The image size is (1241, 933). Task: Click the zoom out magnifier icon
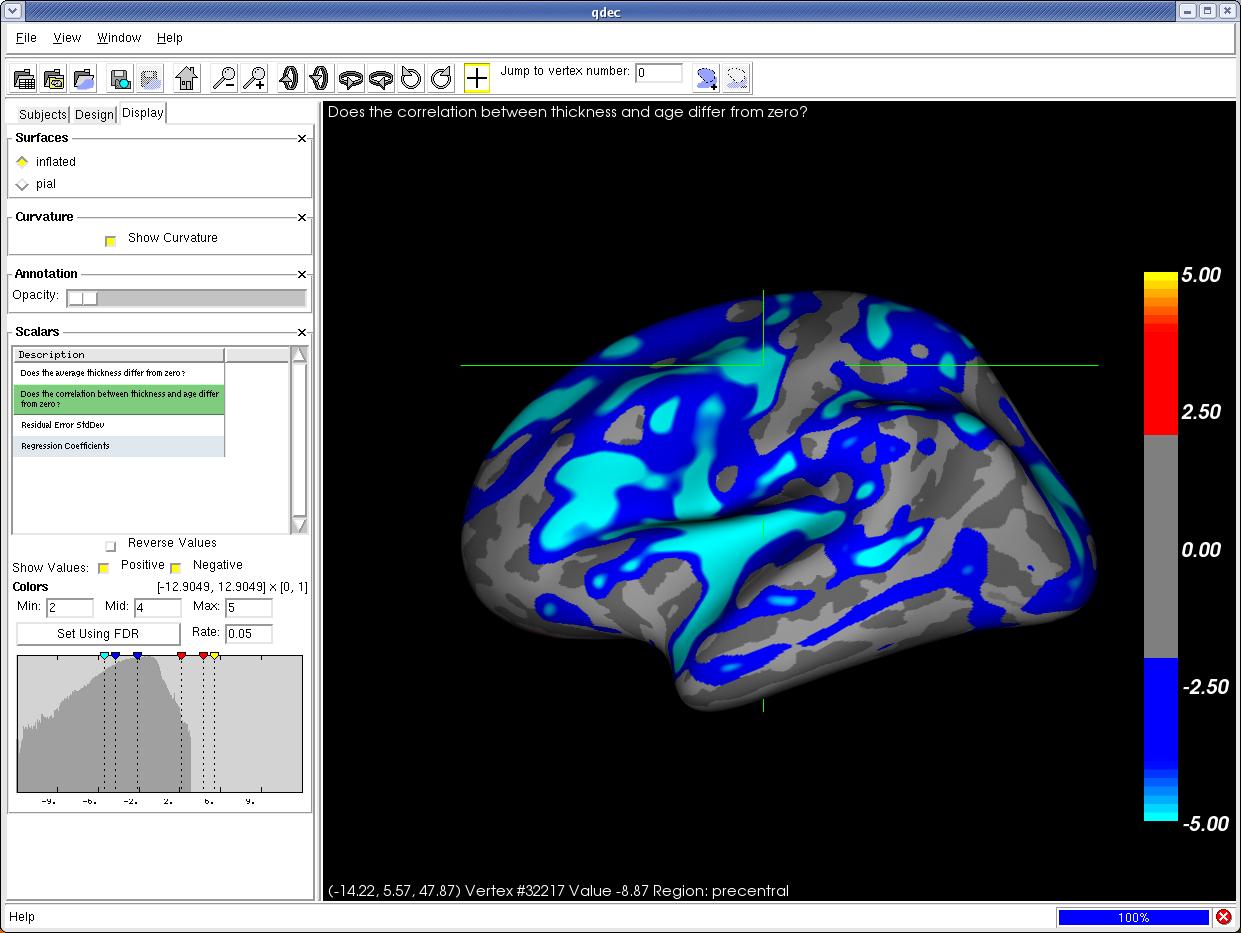pyautogui.click(x=224, y=78)
